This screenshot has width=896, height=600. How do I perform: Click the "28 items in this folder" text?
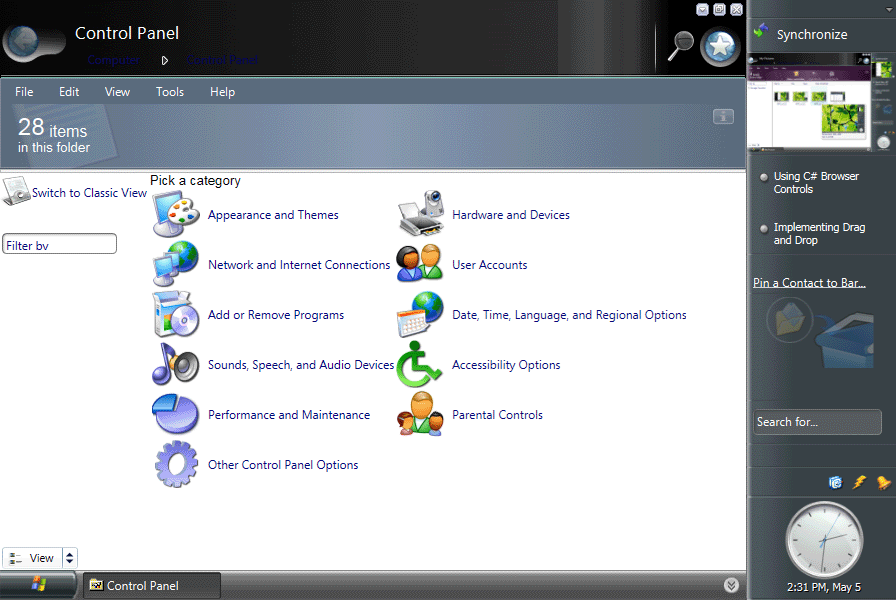pos(54,135)
